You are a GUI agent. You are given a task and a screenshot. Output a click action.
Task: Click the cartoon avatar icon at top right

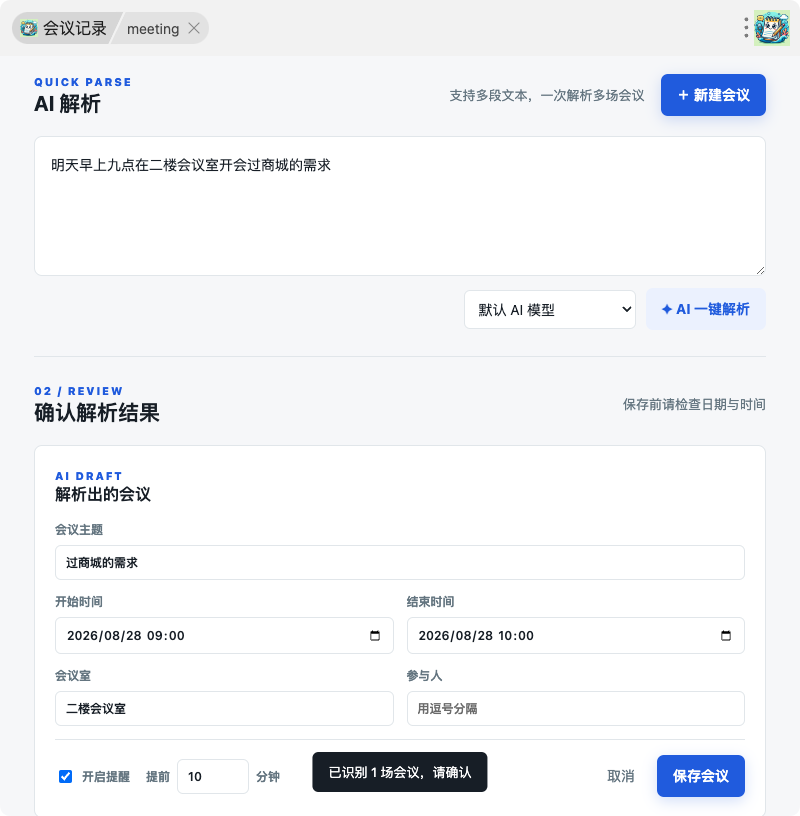coord(771,28)
